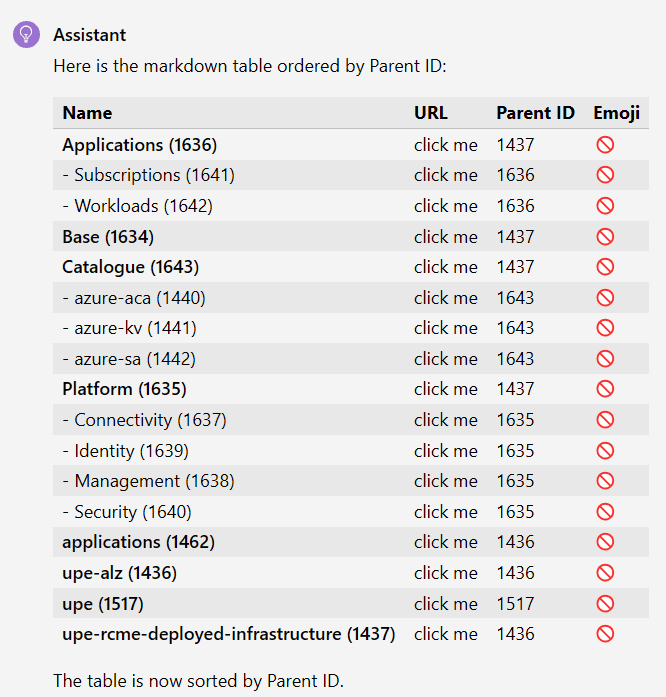Viewport: 666px width, 697px height.
Task: Click the prohibited emoji in Platform (1635) row
Action: pos(605,389)
